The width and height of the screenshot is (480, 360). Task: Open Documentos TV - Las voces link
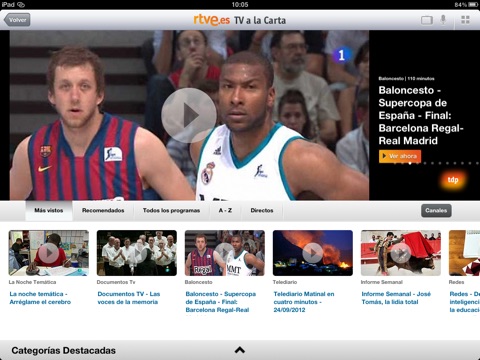[129, 298]
